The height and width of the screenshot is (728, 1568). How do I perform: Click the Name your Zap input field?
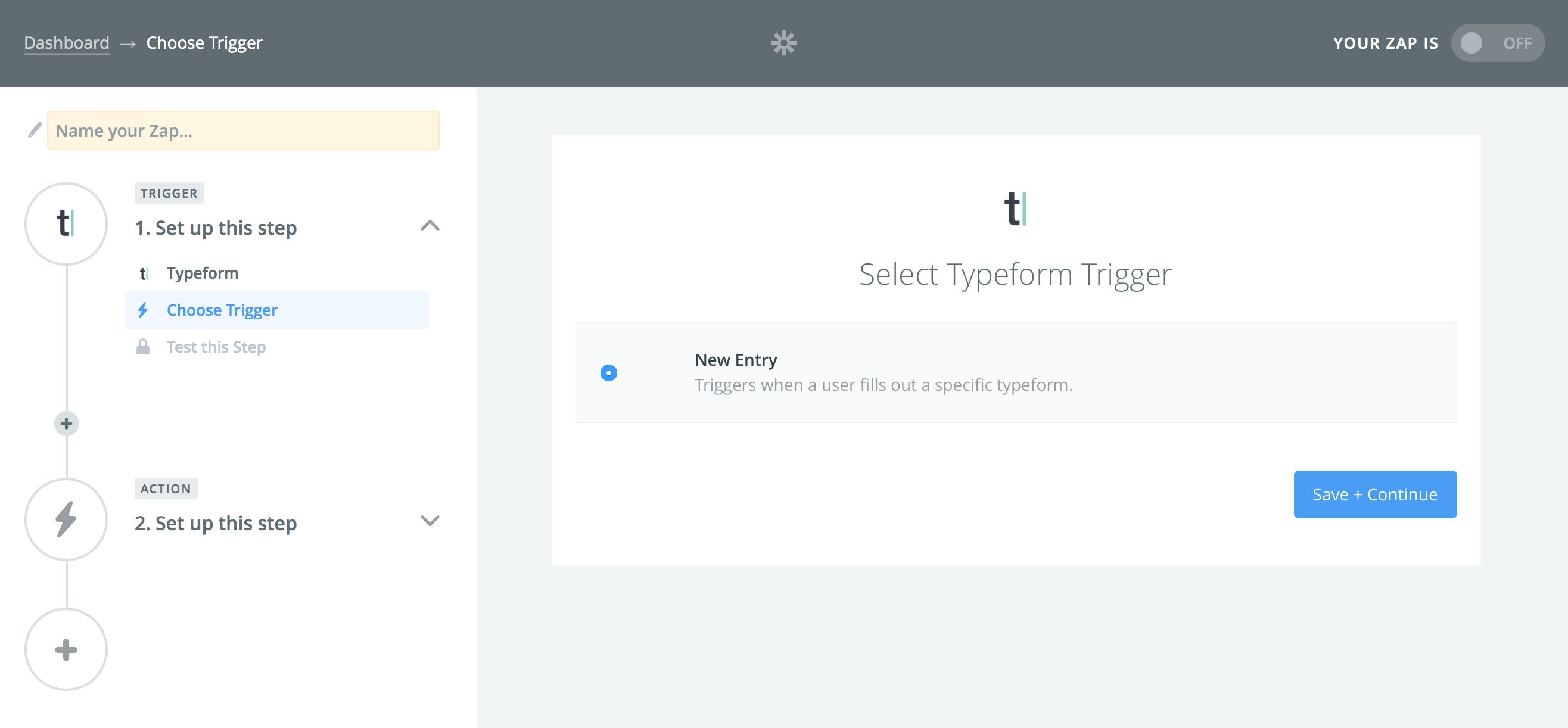(x=244, y=130)
